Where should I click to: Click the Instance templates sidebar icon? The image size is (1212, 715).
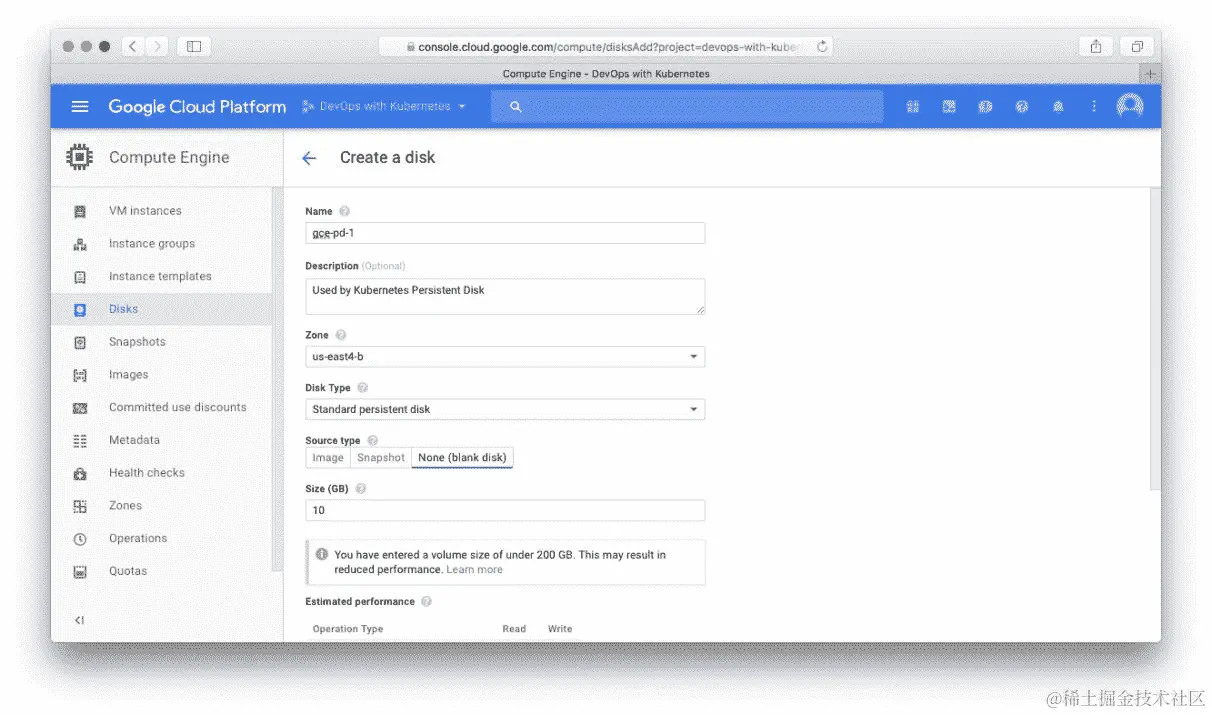tap(80, 277)
